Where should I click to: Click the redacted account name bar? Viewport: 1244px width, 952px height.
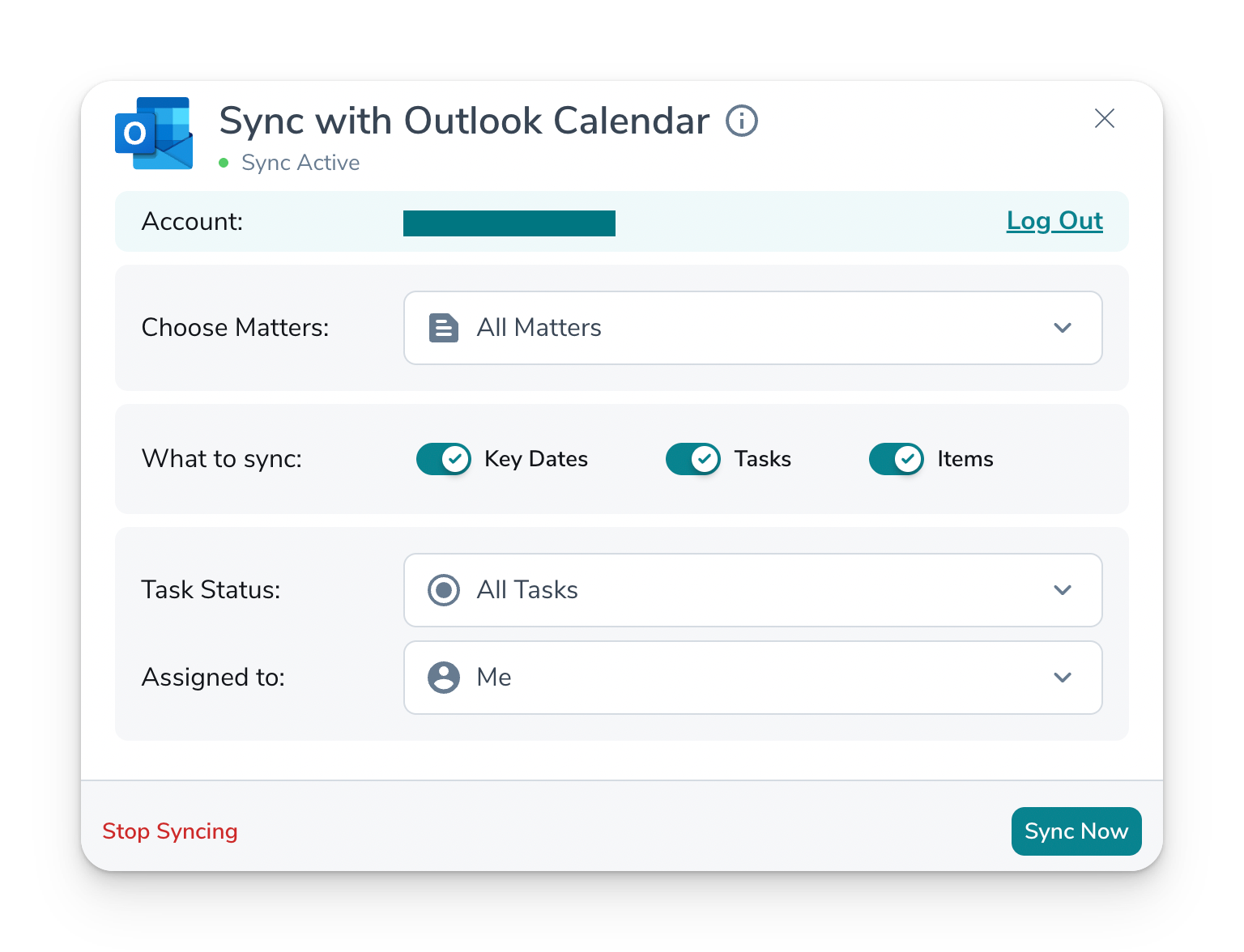click(509, 223)
